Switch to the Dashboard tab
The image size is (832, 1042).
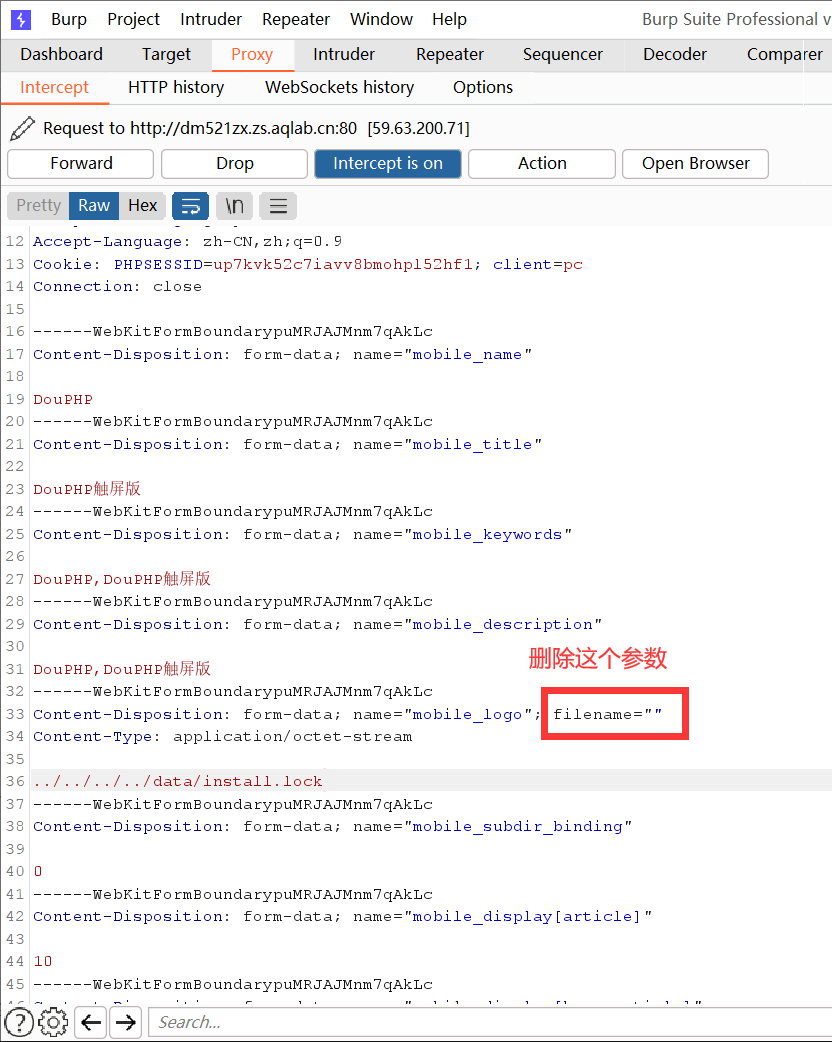click(61, 54)
